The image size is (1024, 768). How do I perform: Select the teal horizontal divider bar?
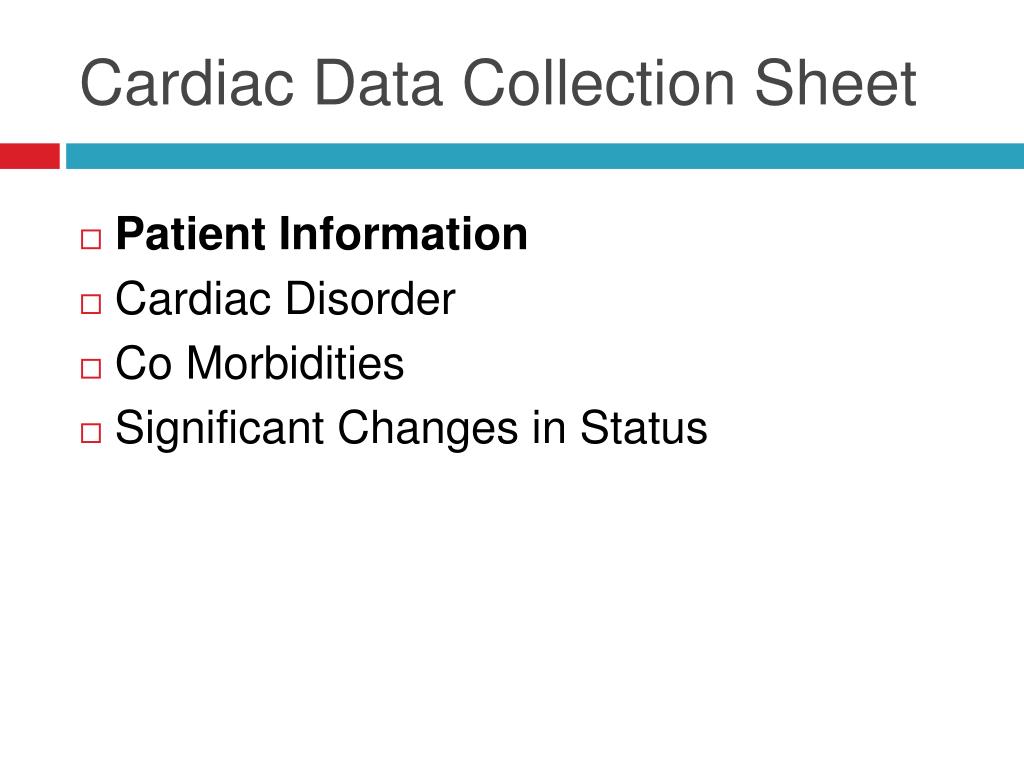(x=545, y=156)
